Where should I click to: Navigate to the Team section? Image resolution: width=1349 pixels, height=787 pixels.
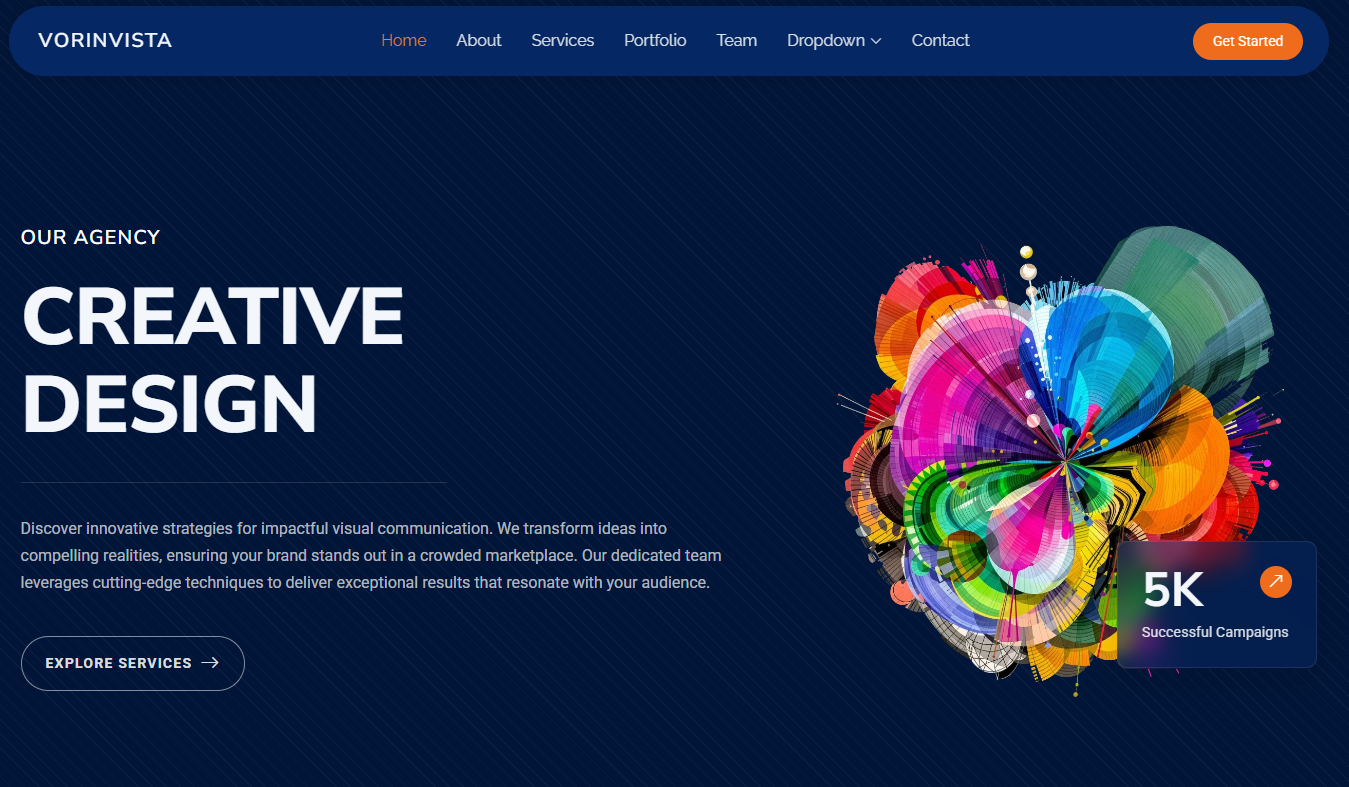736,41
